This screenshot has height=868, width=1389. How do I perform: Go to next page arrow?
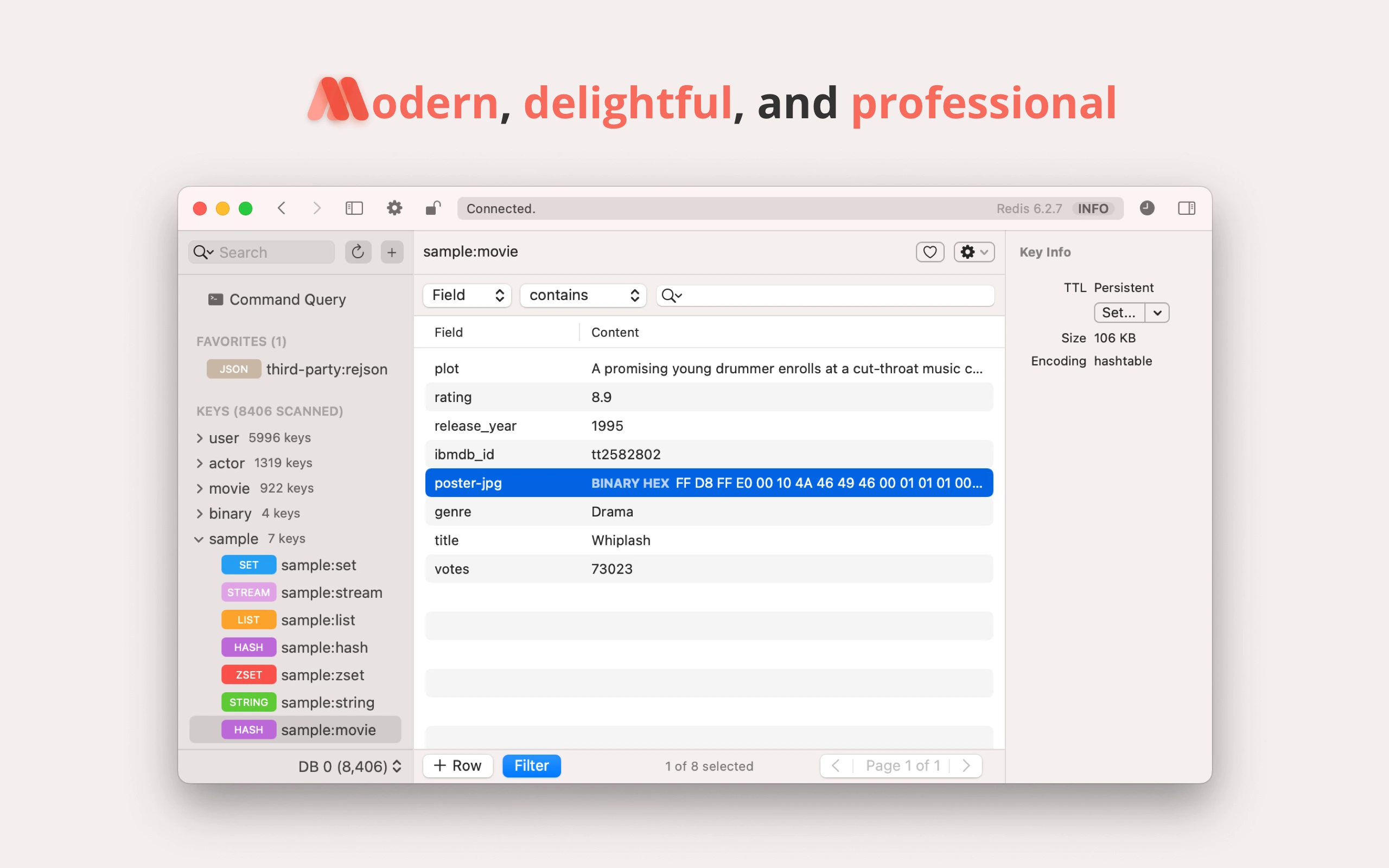[x=966, y=766]
